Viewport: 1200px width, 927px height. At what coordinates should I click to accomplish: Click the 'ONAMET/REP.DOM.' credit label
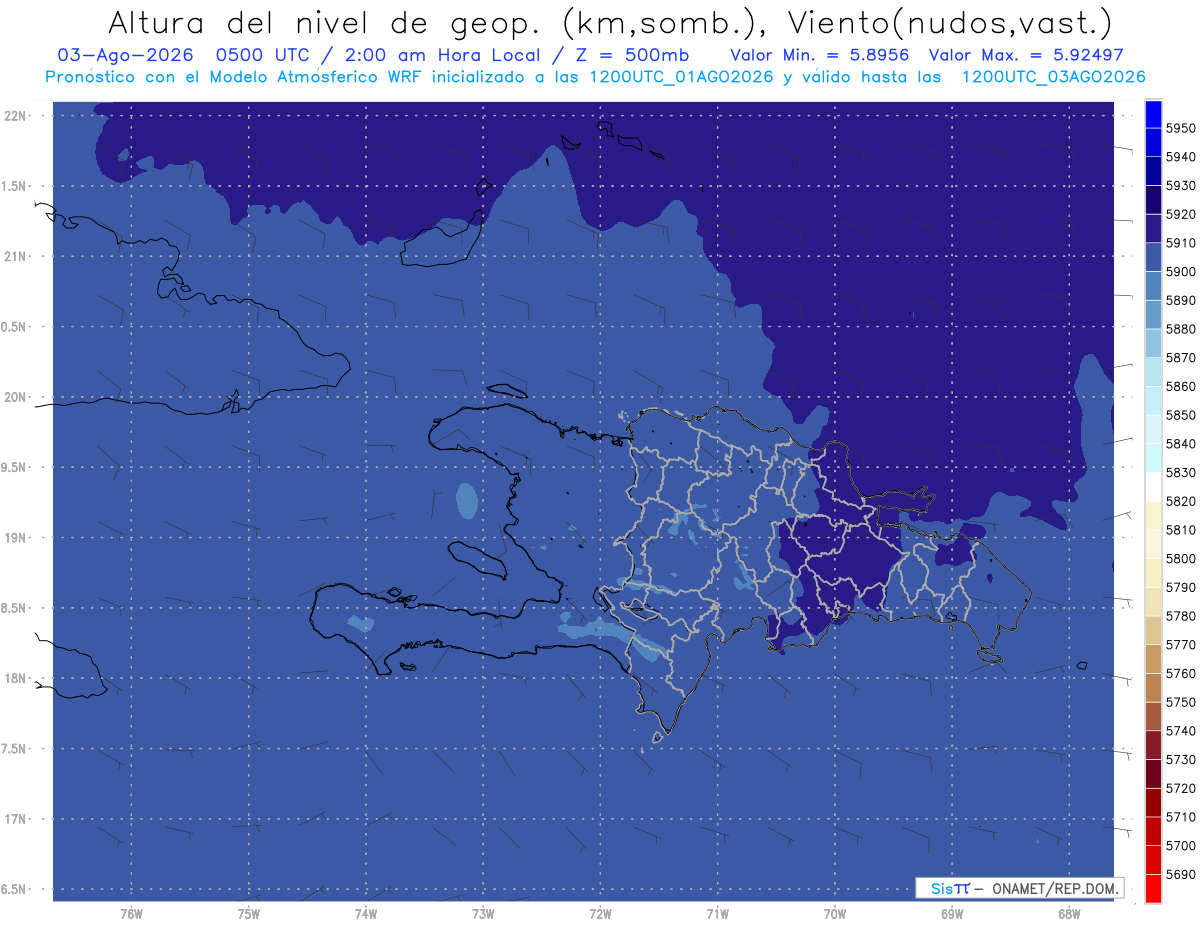(x=1053, y=888)
